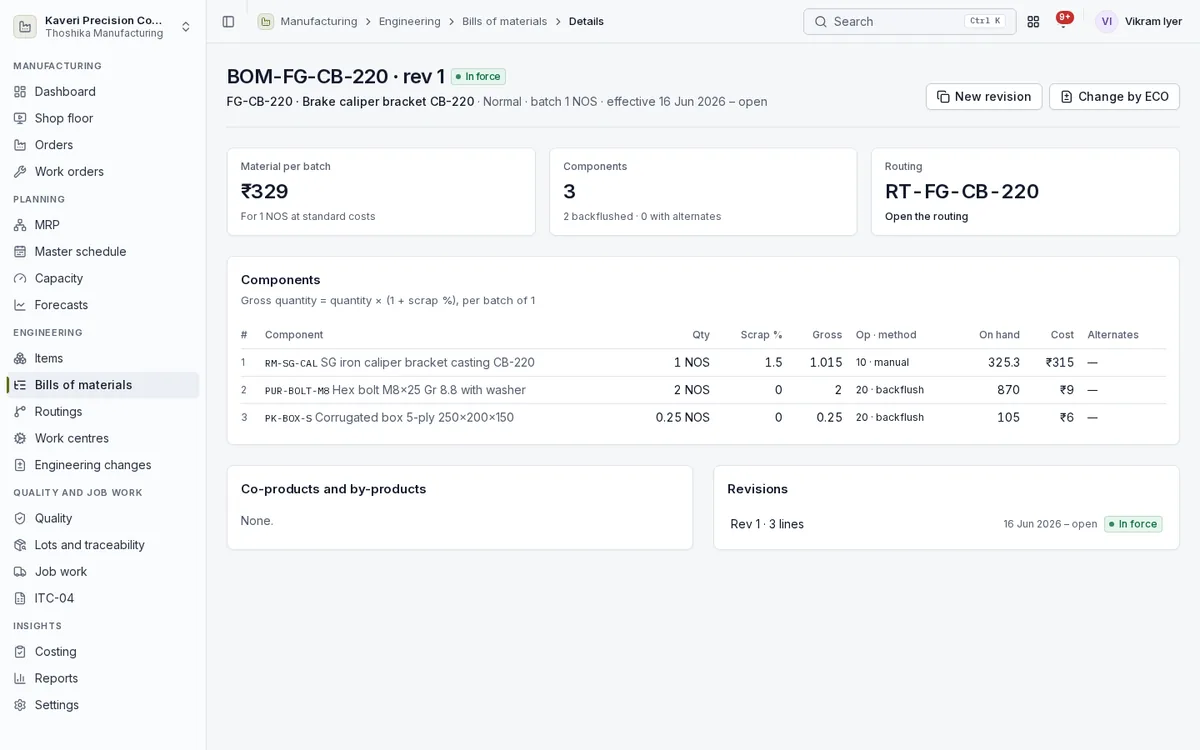This screenshot has width=1200, height=750.
Task: Click the Work centres gear icon
Action: (x=20, y=438)
